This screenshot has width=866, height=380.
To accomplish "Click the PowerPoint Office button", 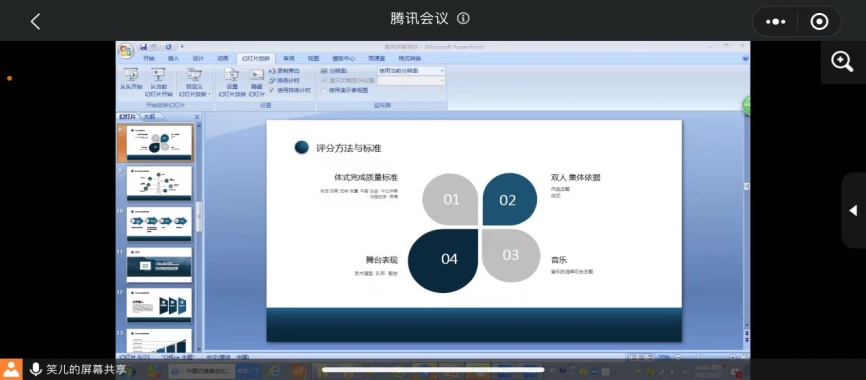I will [x=126, y=51].
